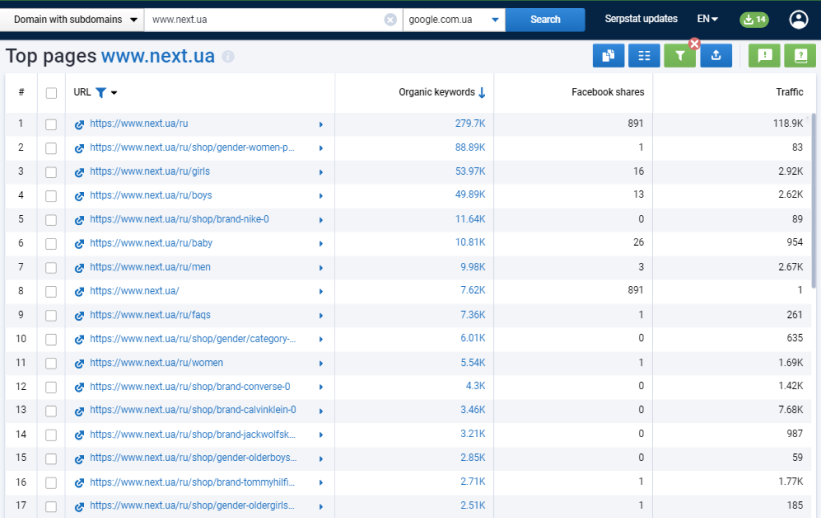The height and width of the screenshot is (518, 821).
Task: Click the copy/duplicate report icon button
Action: pos(608,56)
